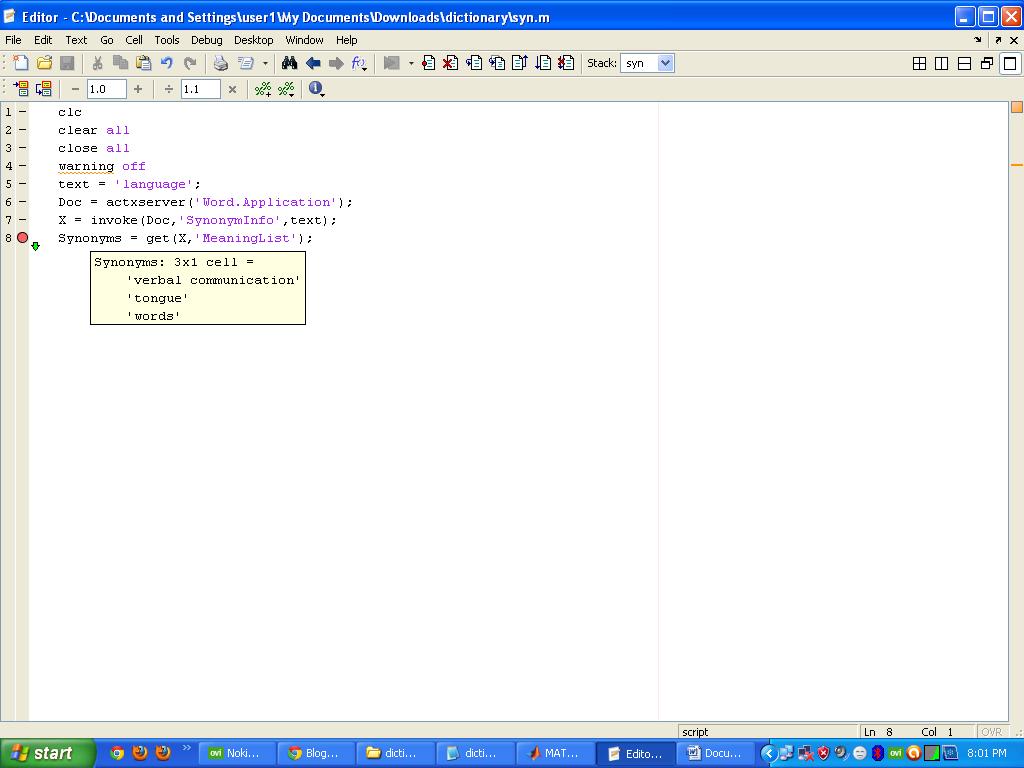The height and width of the screenshot is (768, 1024).
Task: Set breakpoint at line 7 dash
Action: [23, 220]
